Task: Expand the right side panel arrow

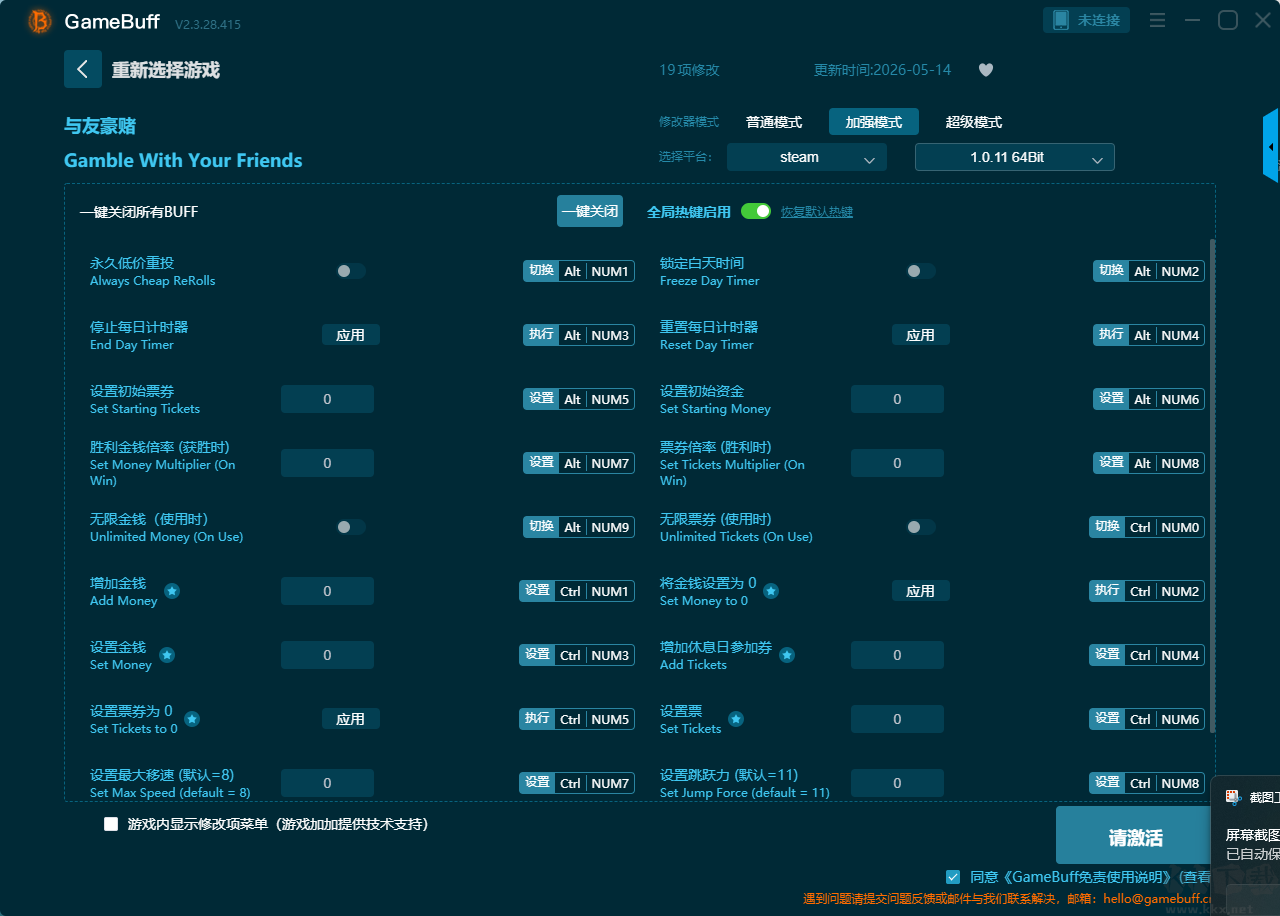Action: [x=1271, y=146]
